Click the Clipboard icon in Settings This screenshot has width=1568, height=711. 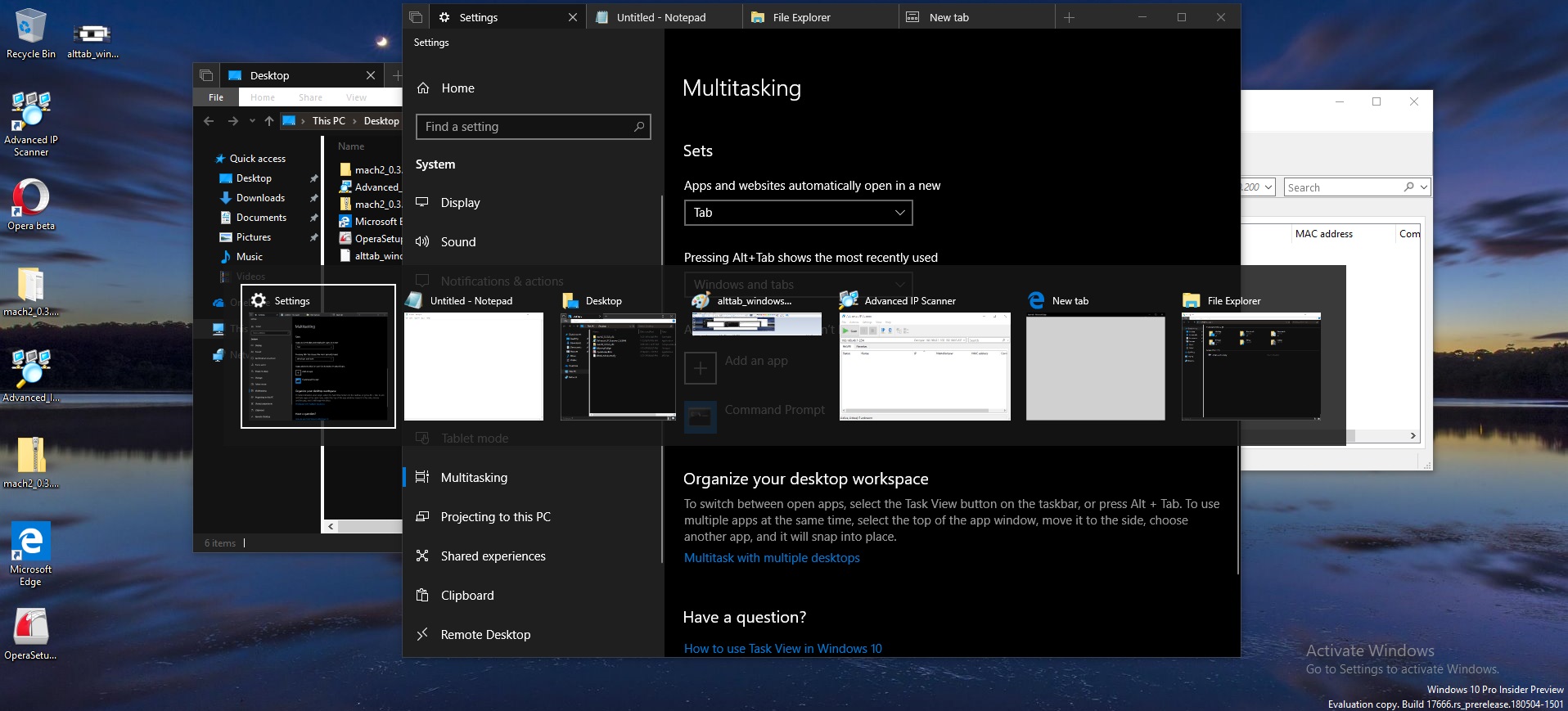(x=422, y=595)
